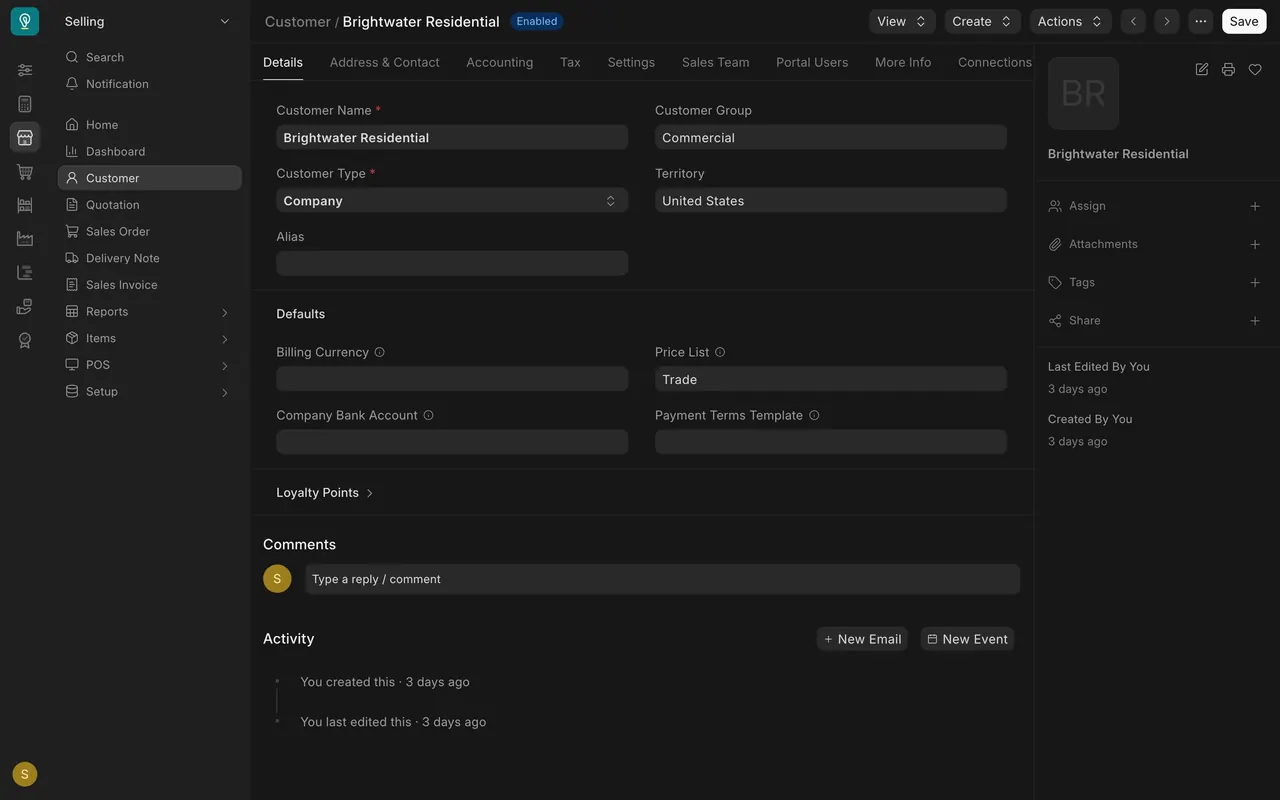Click the sliders icon in the left rail
This screenshot has width=1280, height=800.
pos(25,70)
